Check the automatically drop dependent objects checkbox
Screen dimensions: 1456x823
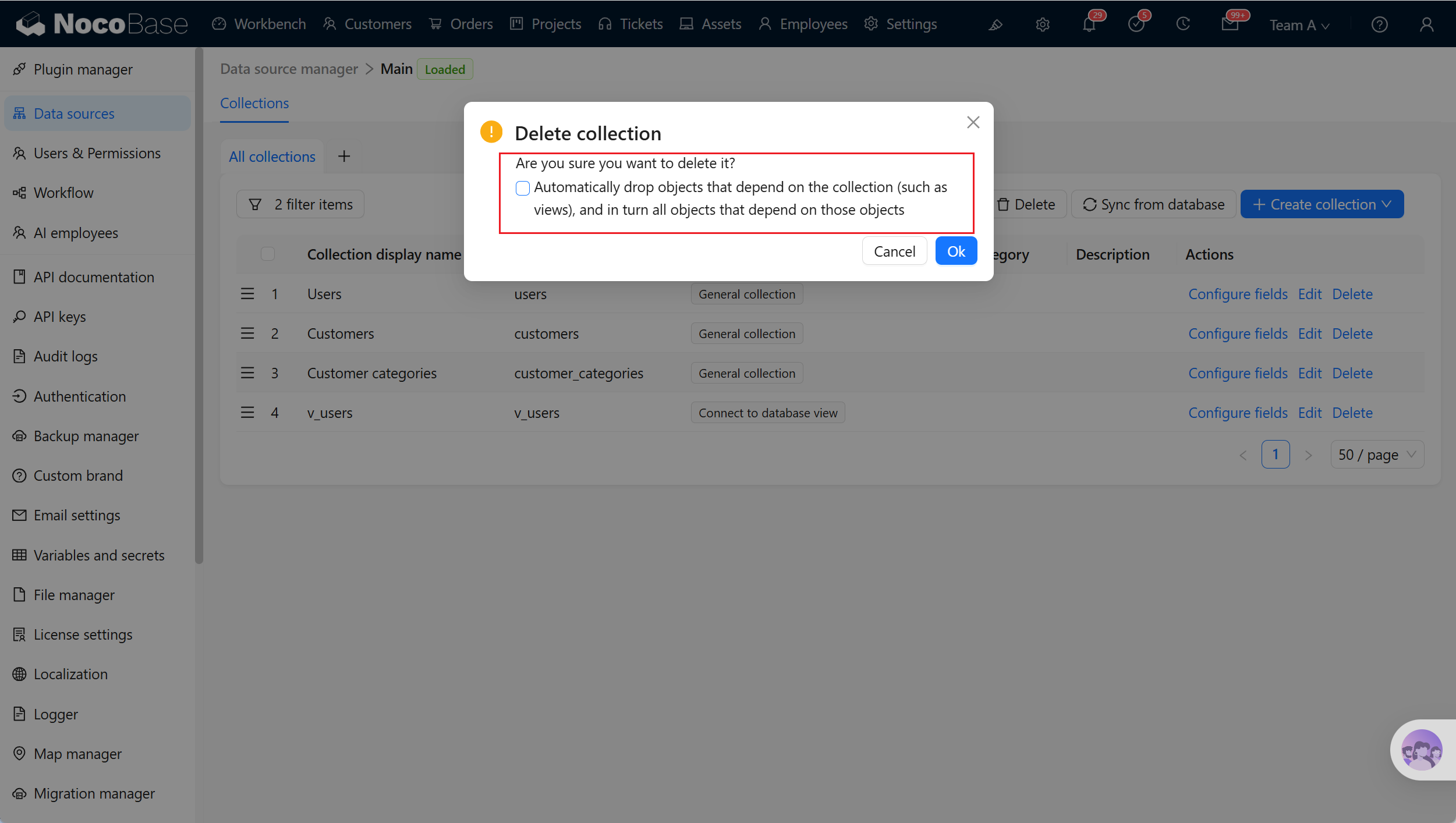(523, 187)
